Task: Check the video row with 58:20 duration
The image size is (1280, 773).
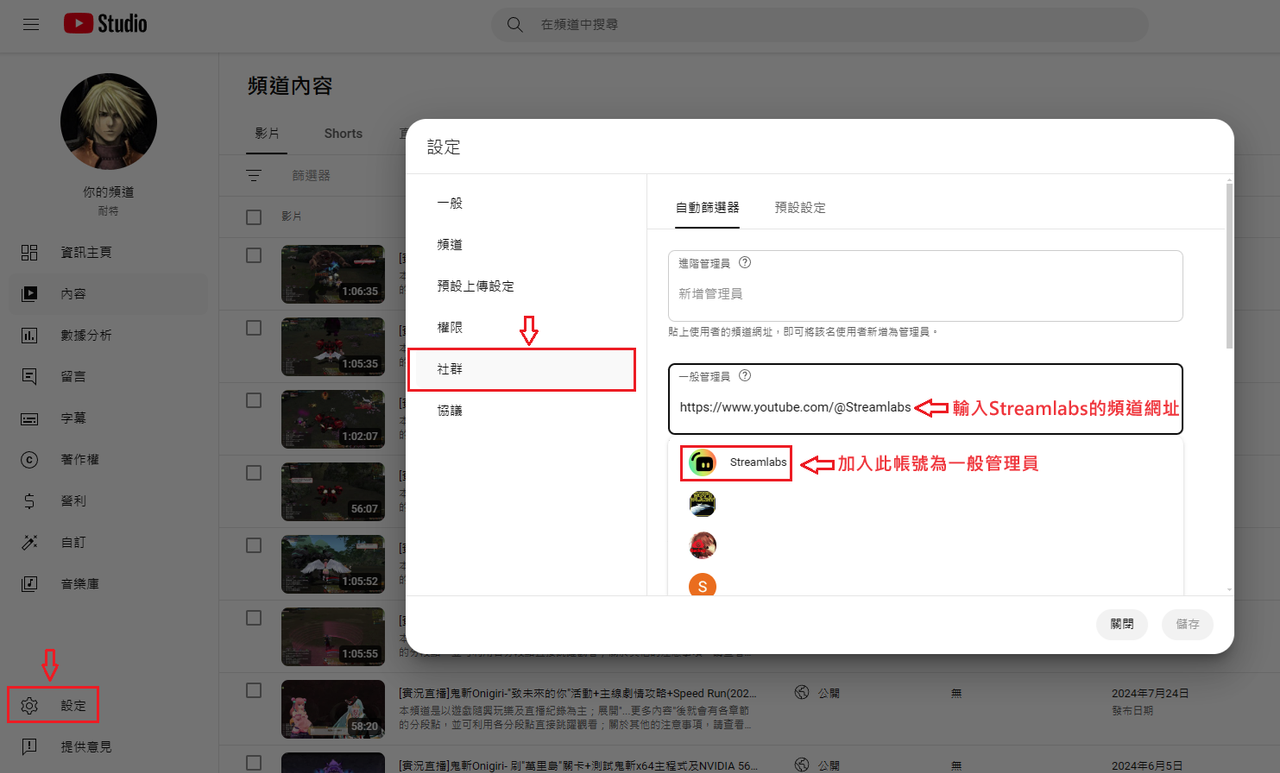Action: (254, 690)
